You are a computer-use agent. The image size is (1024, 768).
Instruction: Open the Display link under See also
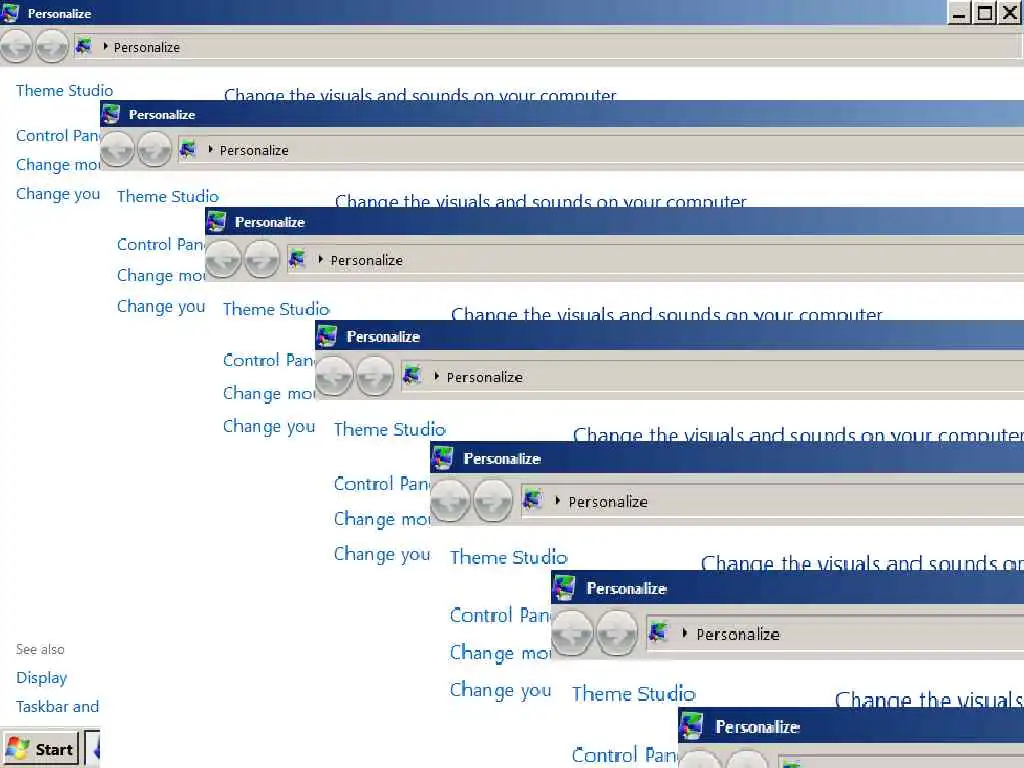tap(41, 678)
